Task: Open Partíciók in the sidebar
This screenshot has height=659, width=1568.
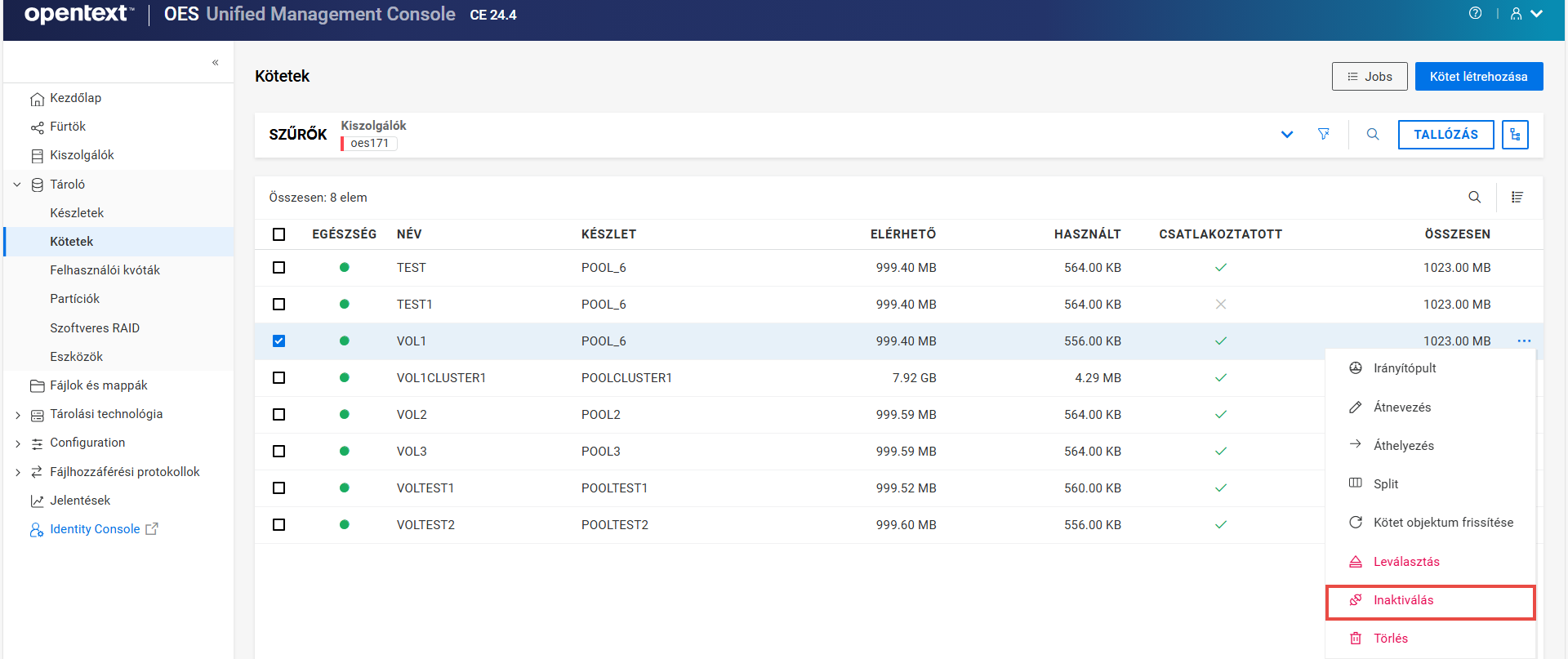Action: click(74, 299)
